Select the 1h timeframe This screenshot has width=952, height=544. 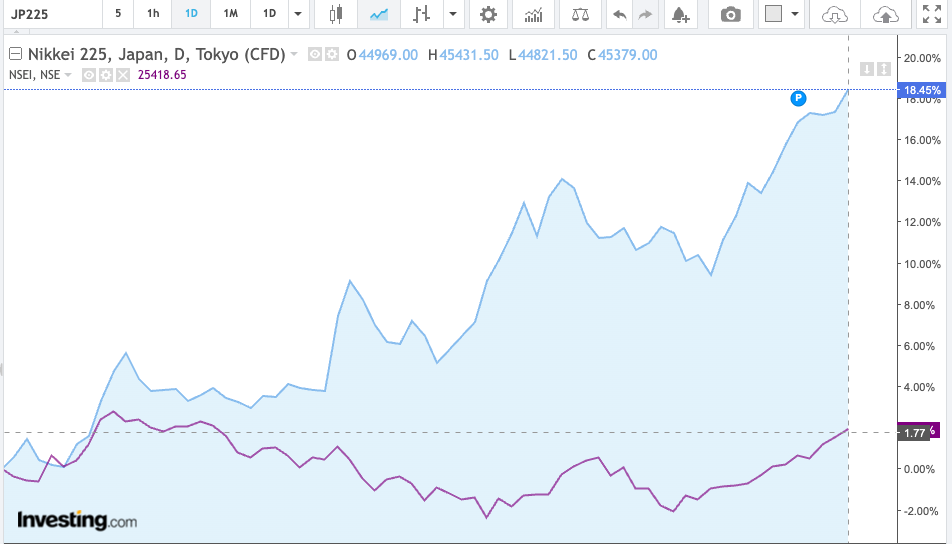pyautogui.click(x=152, y=14)
